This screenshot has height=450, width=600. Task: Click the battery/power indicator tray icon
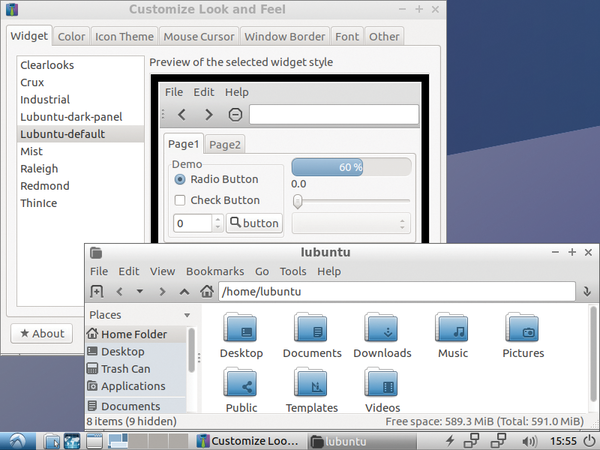click(450, 441)
